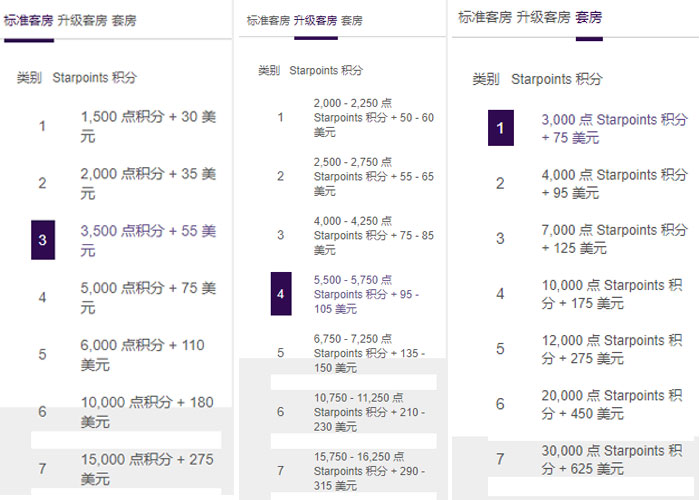Image resolution: width=700 pixels, height=500 pixels.
Task: Select highlighted category 3 box, left panel
Action: [x=43, y=240]
